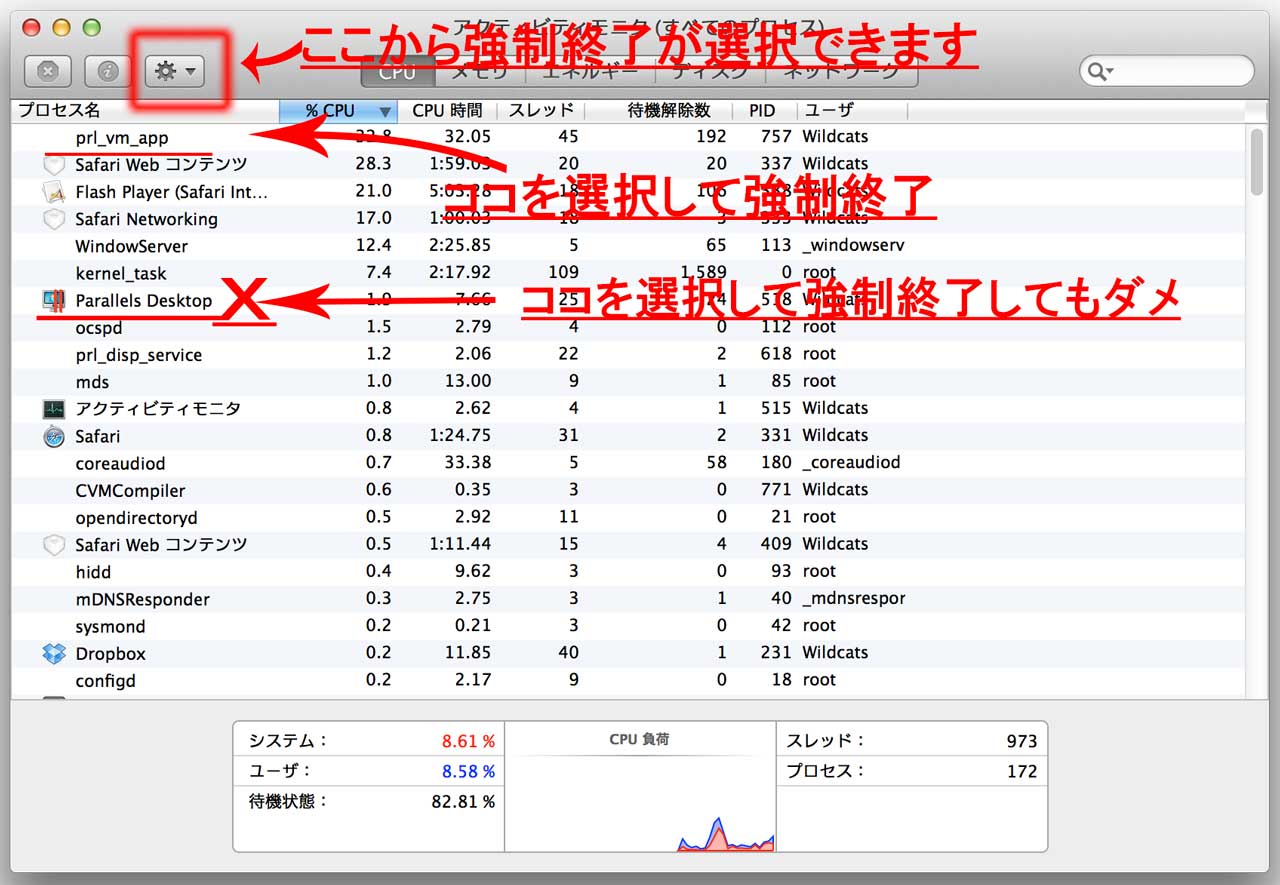Click in the search field
This screenshot has height=885, width=1280.
(x=1166, y=71)
